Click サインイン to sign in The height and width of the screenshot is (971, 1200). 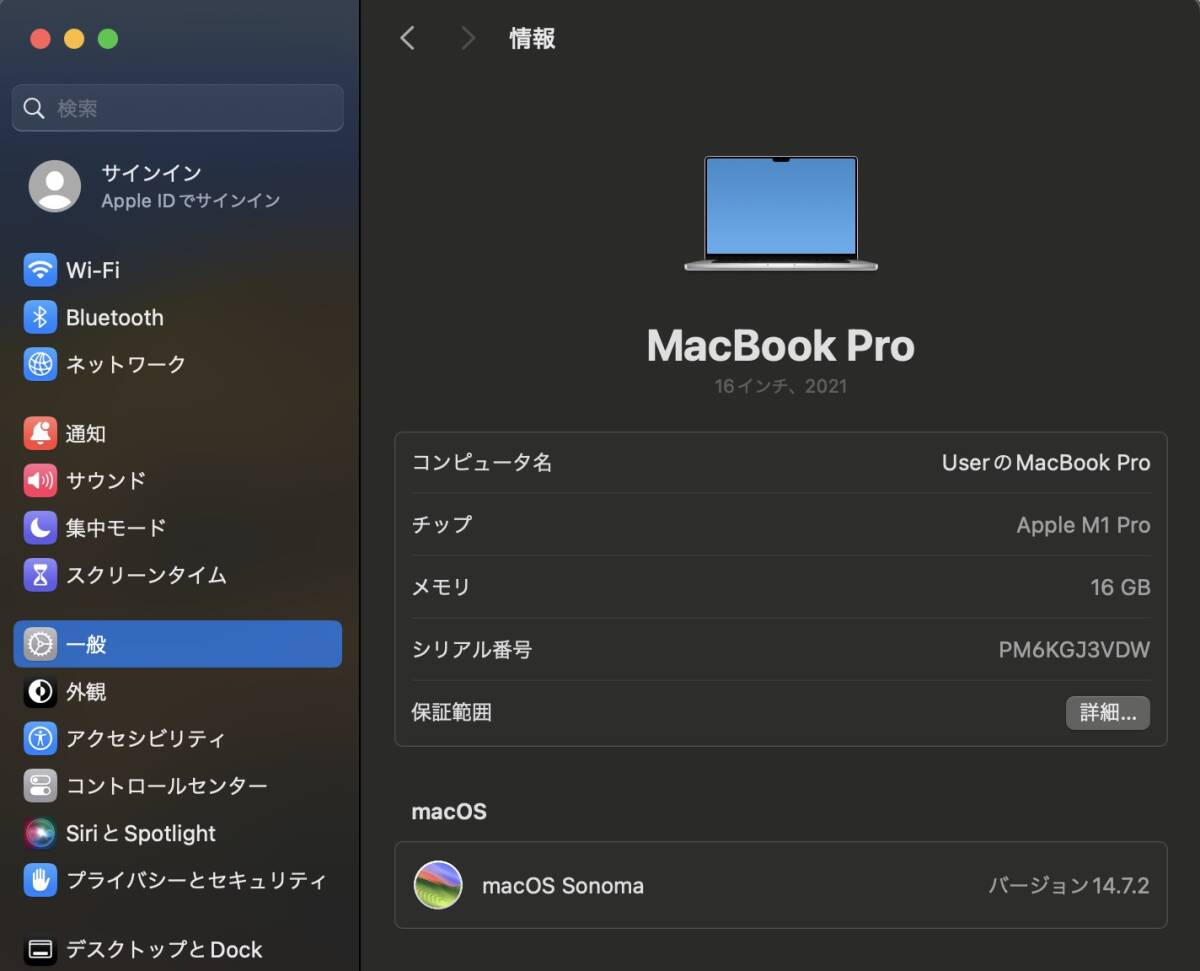(151, 173)
